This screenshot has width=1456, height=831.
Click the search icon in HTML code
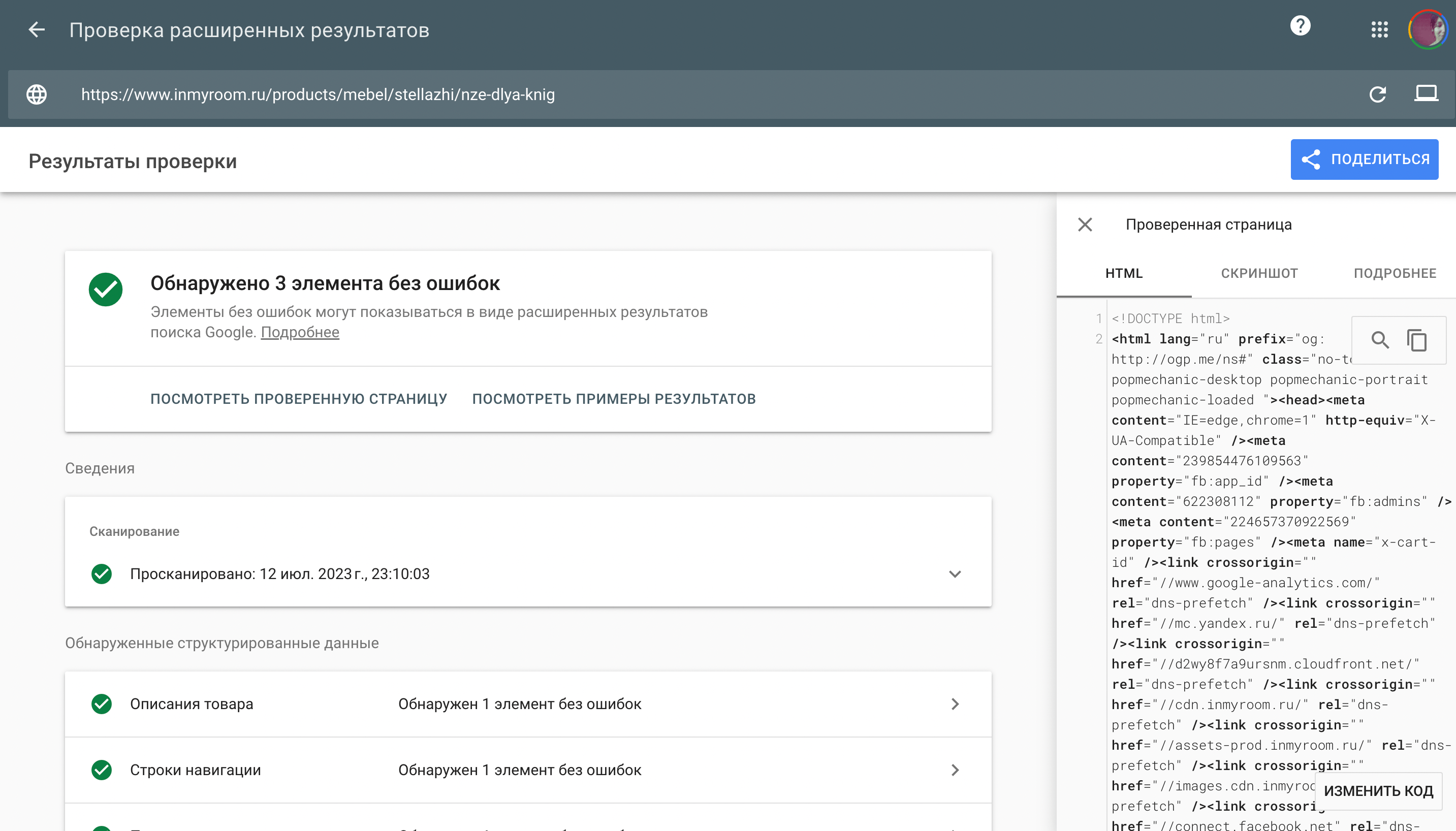point(1379,340)
